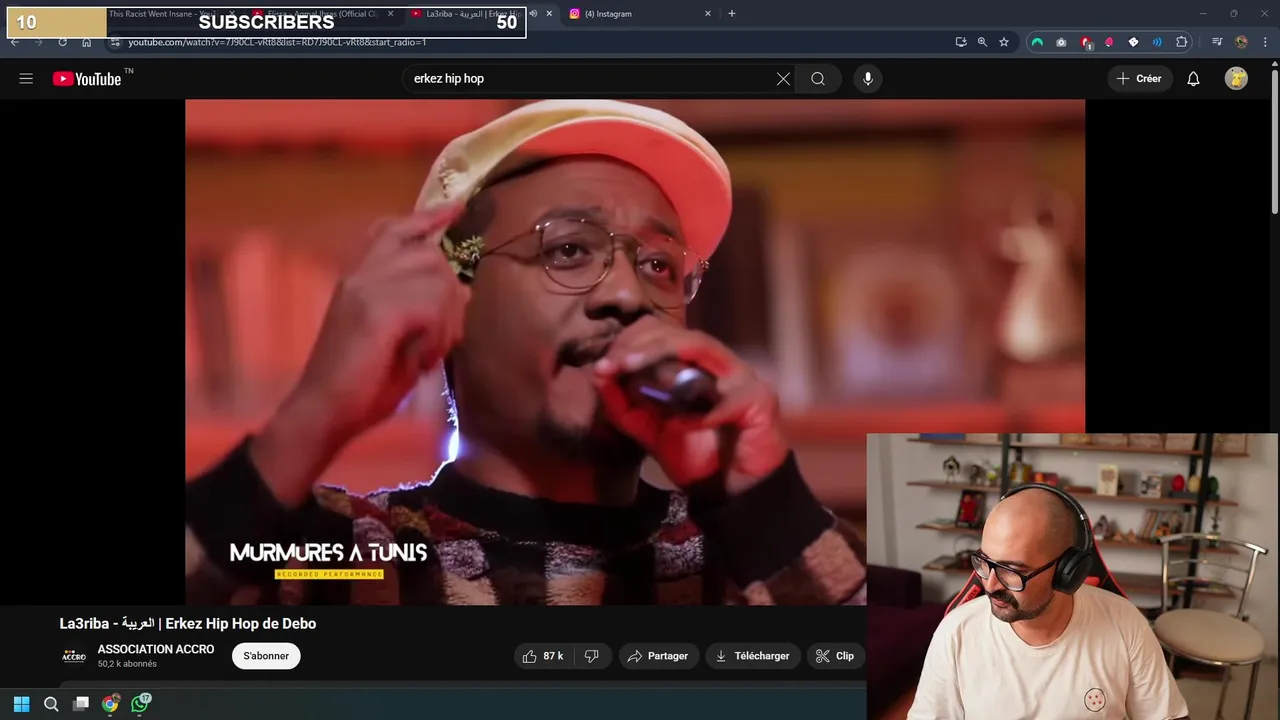
Task: Open a new browser tab
Action: tap(732, 14)
